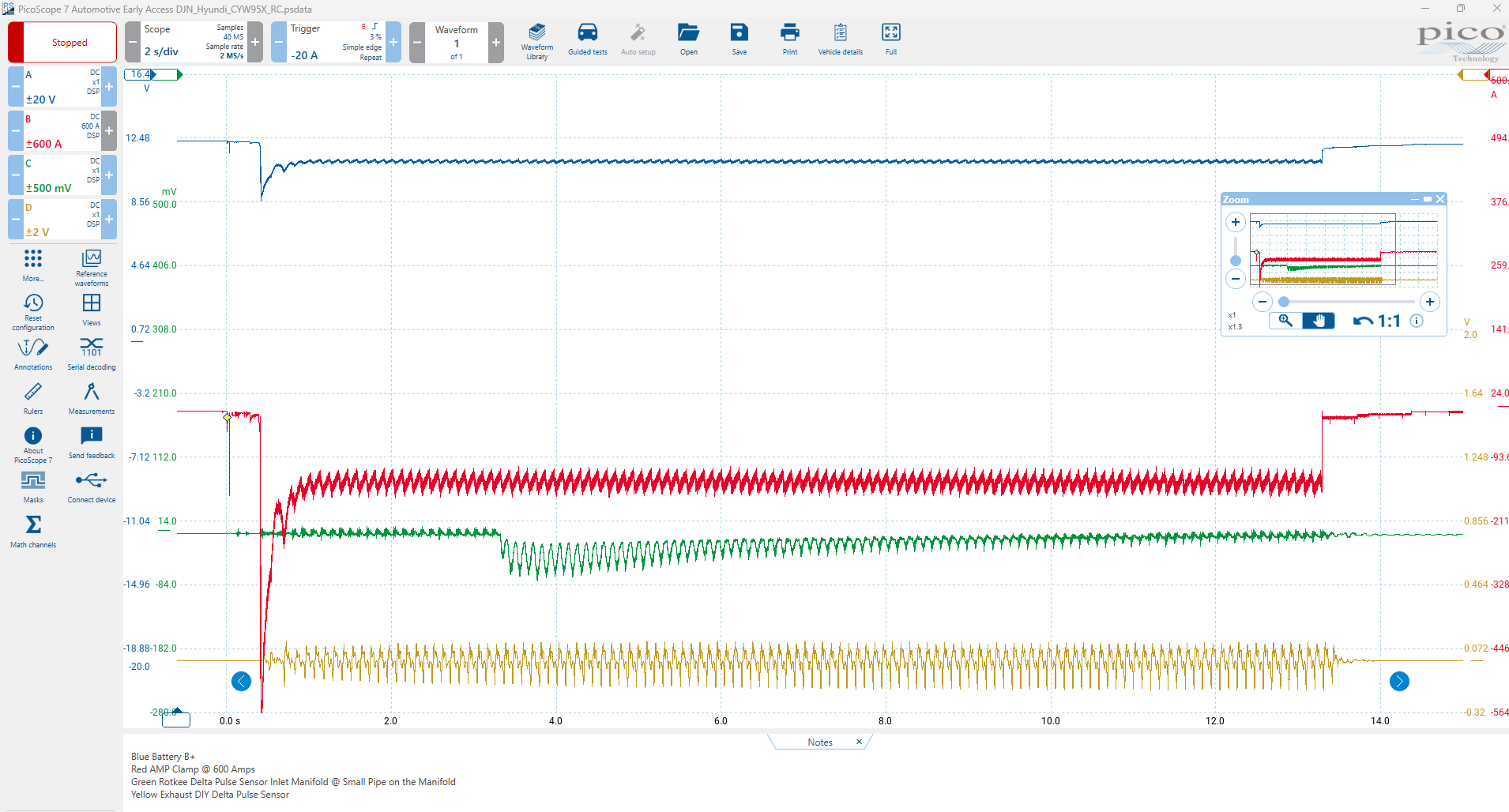The image size is (1509, 812).
Task: Lower trigger threshold with minus
Action: [x=279, y=42]
